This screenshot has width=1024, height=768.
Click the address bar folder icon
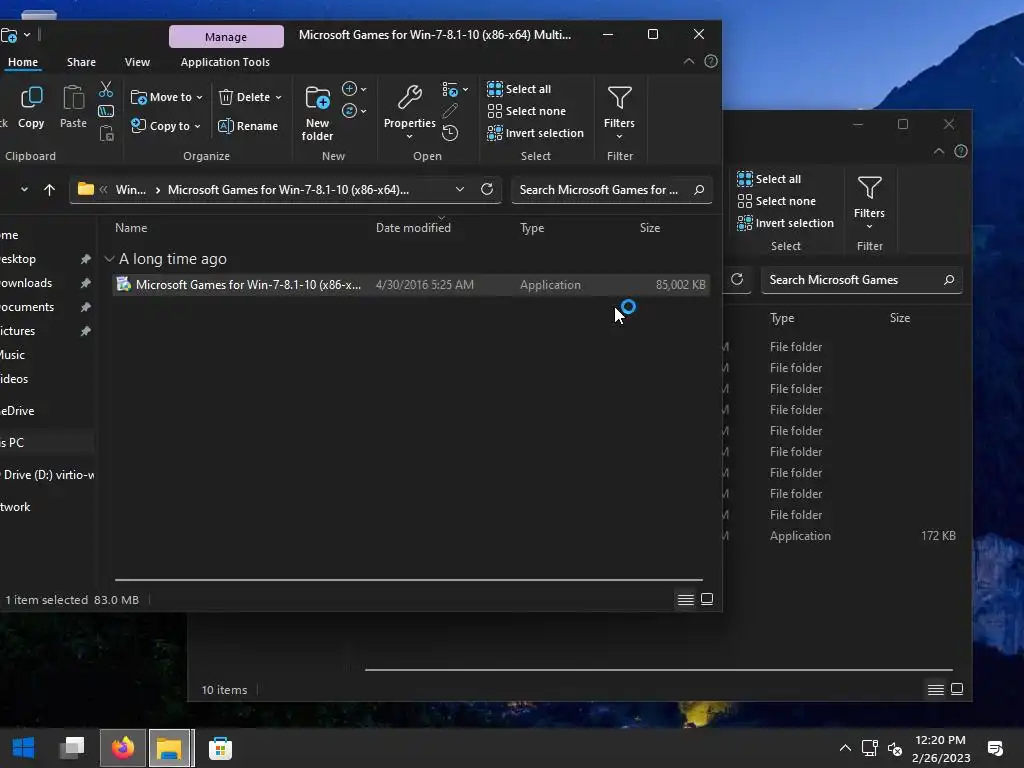[x=86, y=189]
